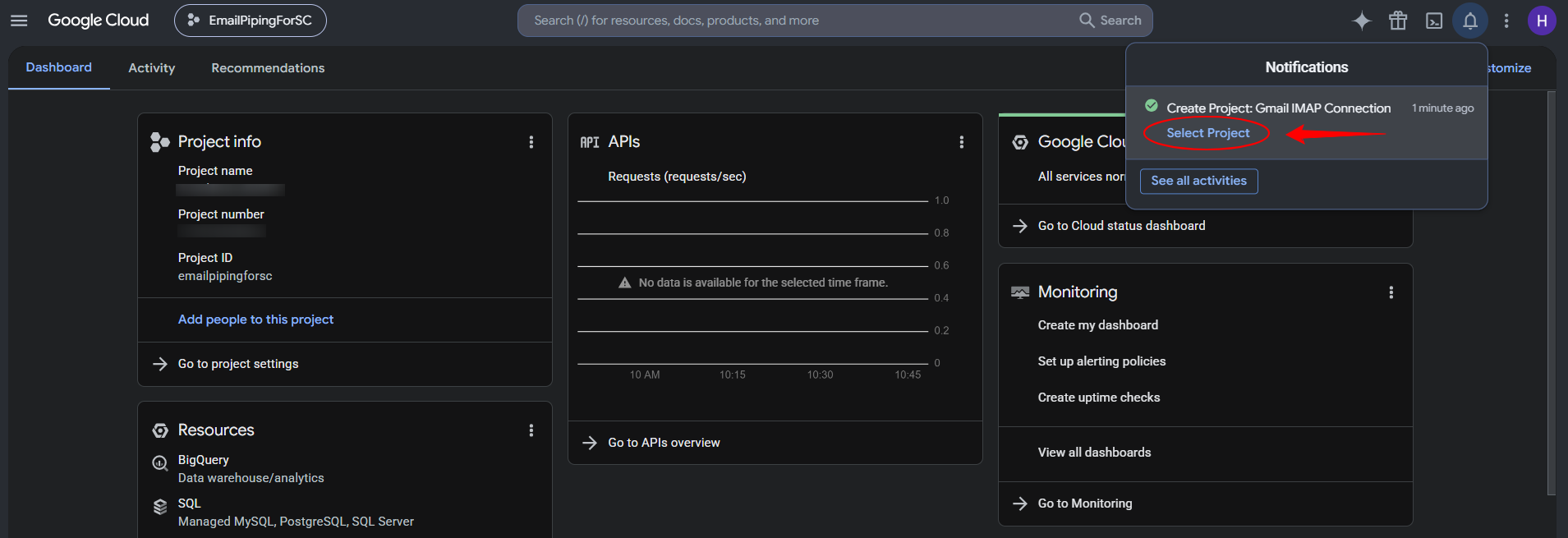Click the Google Cloud status hexagon icon
1568x538 pixels.
pos(1020,142)
